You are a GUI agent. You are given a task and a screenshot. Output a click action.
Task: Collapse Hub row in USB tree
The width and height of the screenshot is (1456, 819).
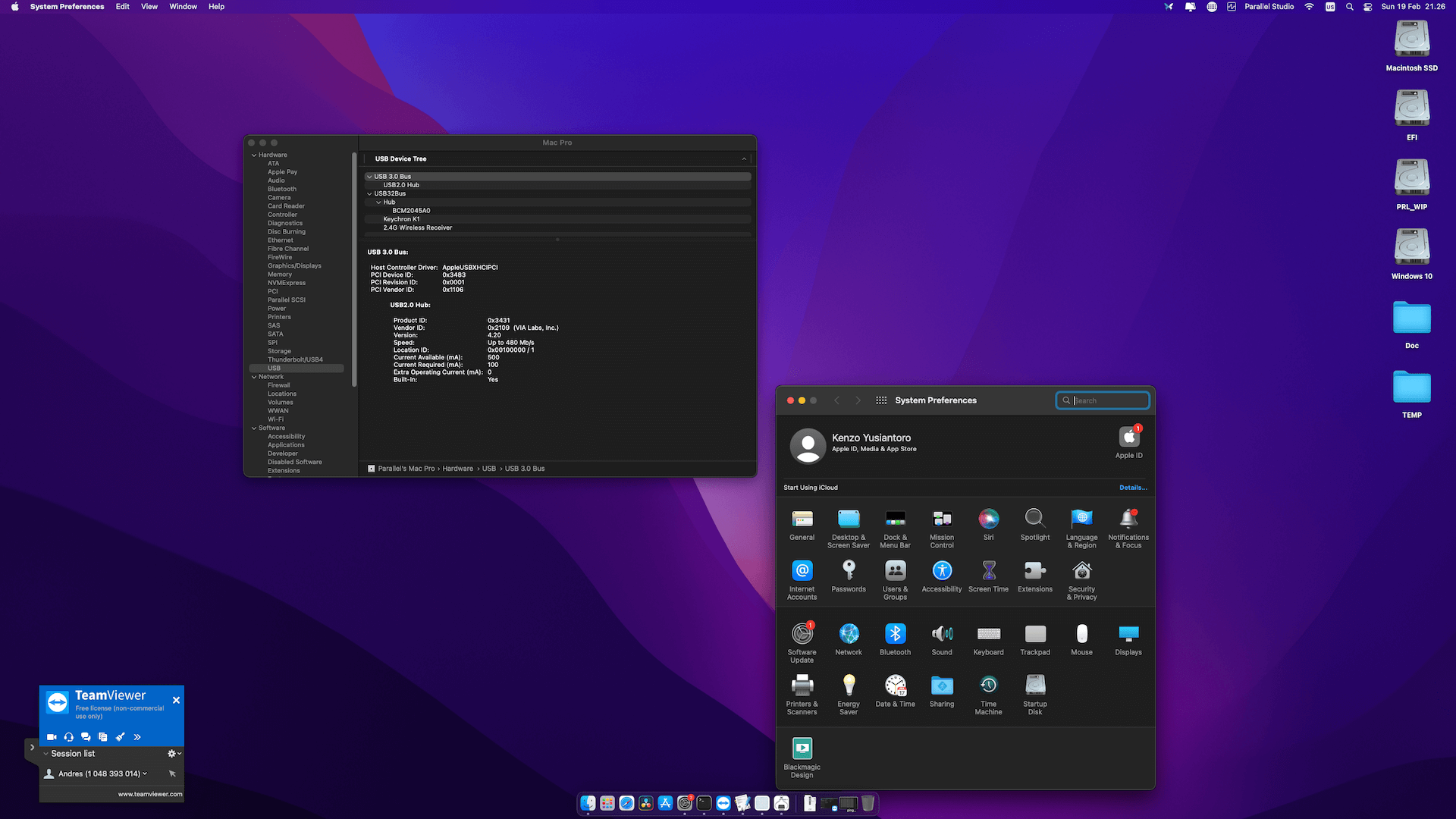tap(378, 202)
